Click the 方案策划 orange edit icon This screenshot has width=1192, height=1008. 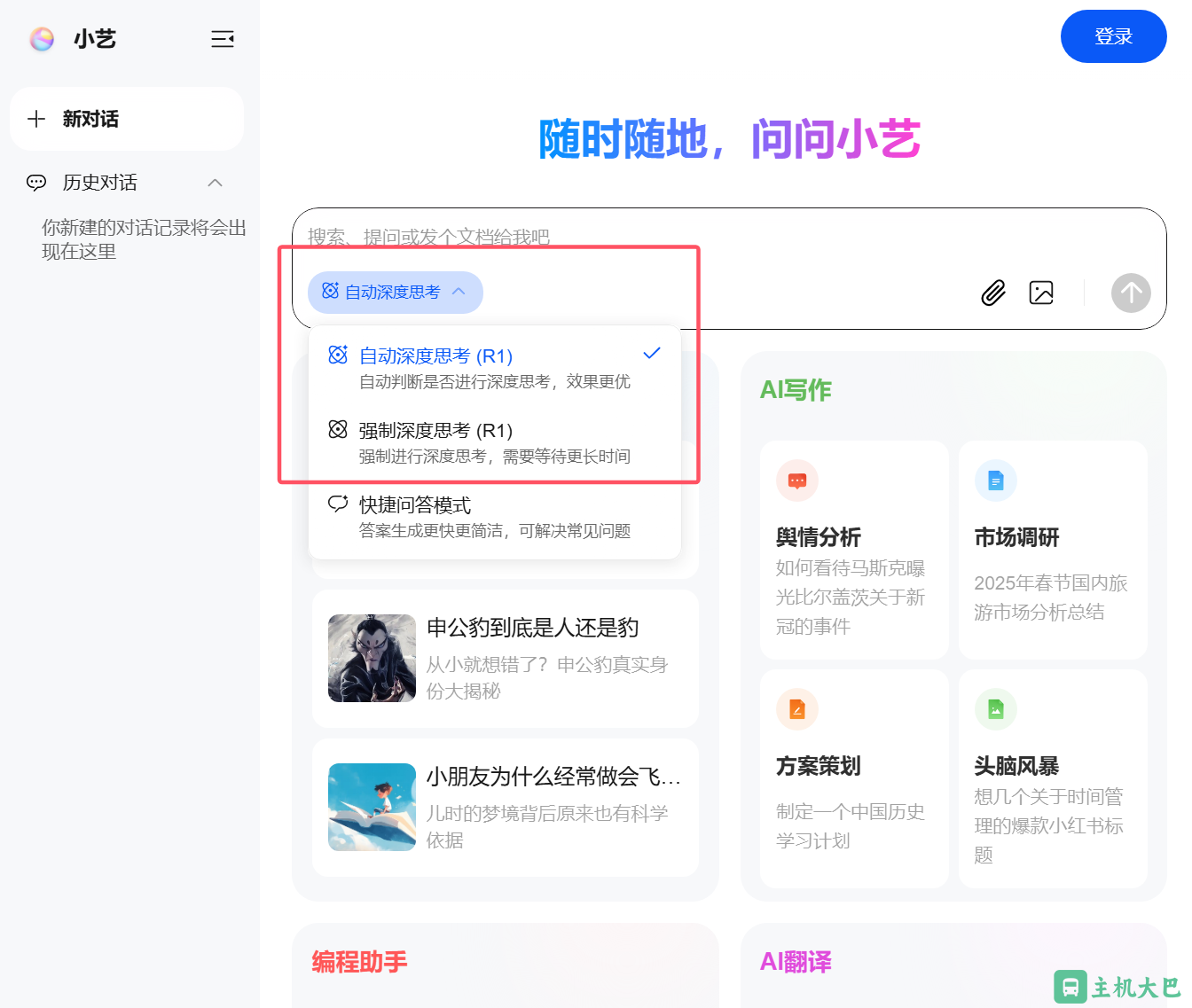(x=796, y=709)
